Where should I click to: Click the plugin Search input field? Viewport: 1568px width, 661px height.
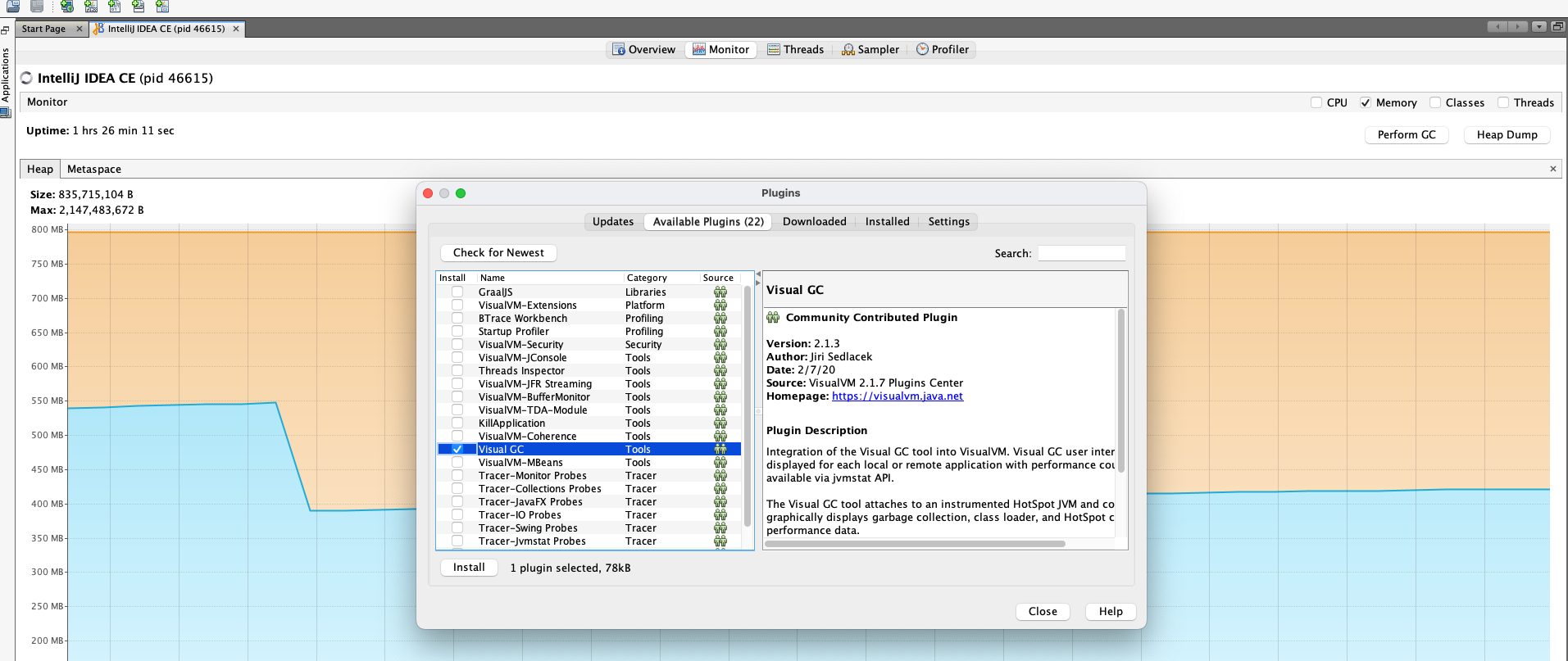(1081, 254)
